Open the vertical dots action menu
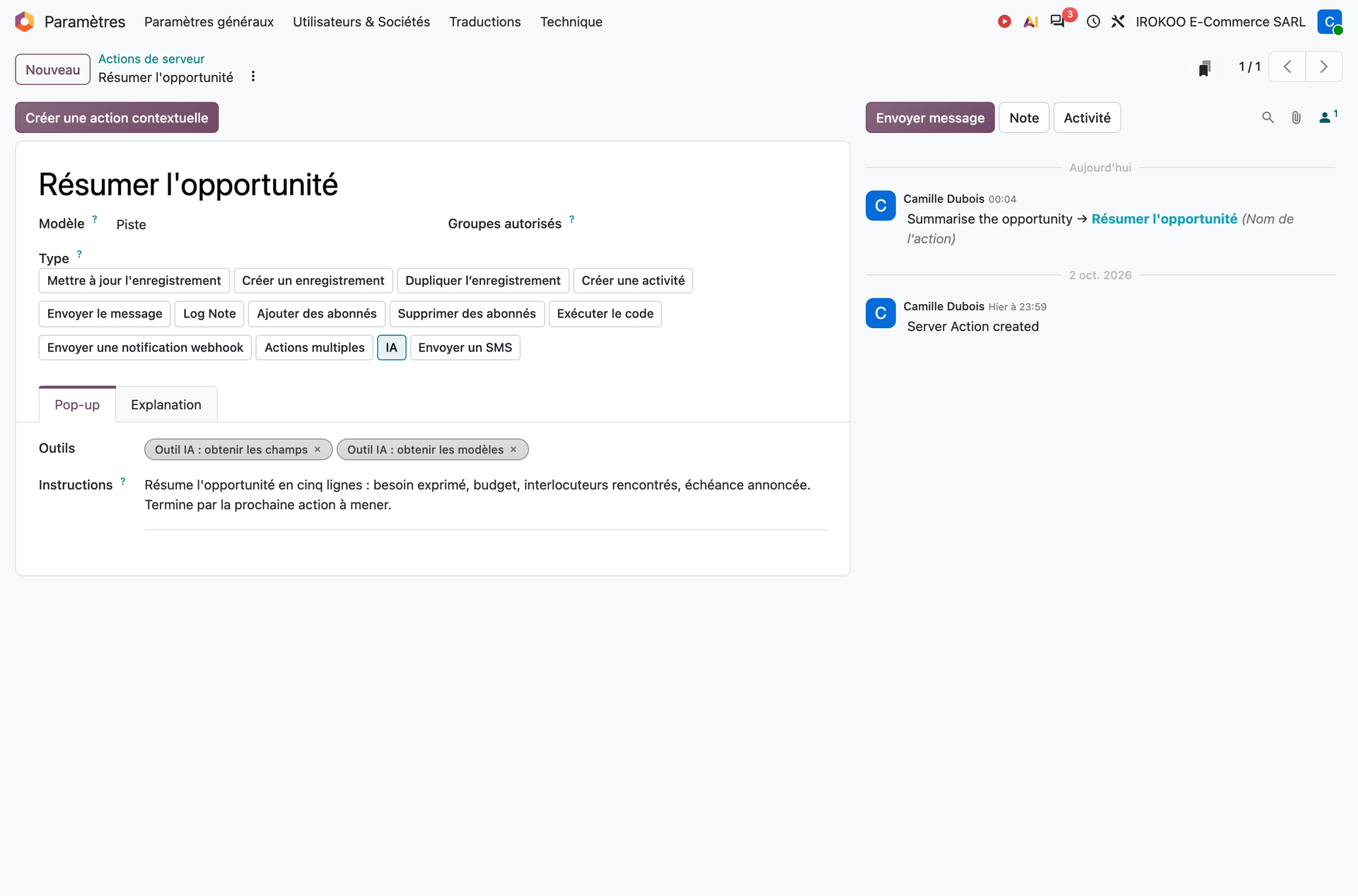Viewport: 1358px width, 896px height. pos(253,76)
